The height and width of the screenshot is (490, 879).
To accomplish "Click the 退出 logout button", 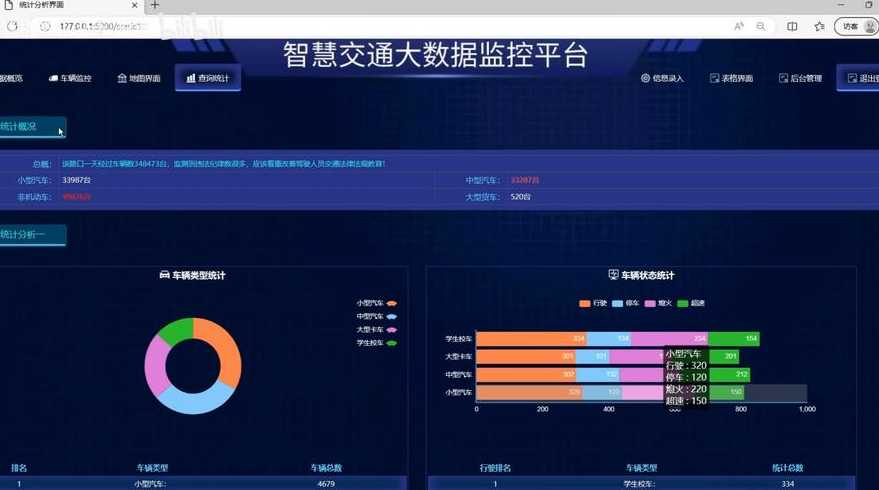I will (x=859, y=78).
